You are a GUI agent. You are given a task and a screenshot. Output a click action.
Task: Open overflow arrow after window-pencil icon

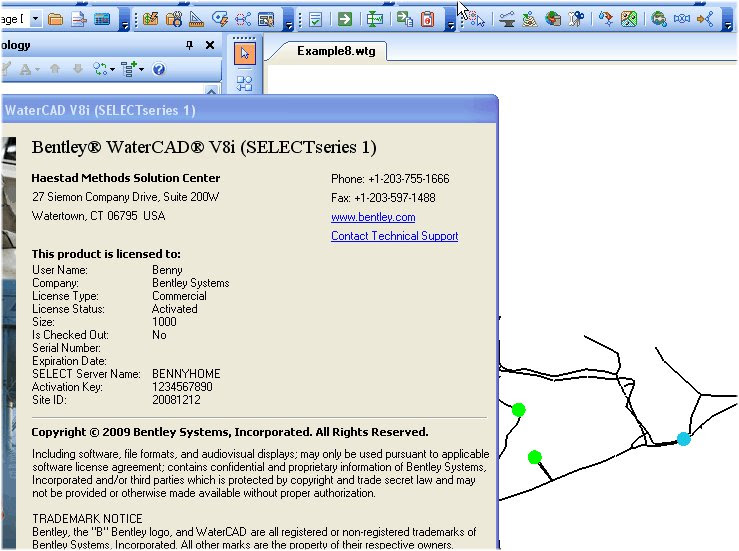coord(289,25)
